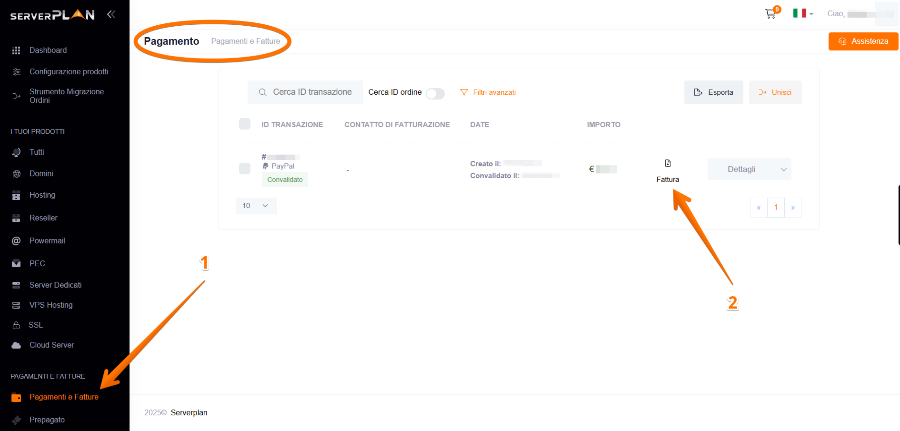
Task: Click the Domini globe icon
Action: (x=16, y=174)
